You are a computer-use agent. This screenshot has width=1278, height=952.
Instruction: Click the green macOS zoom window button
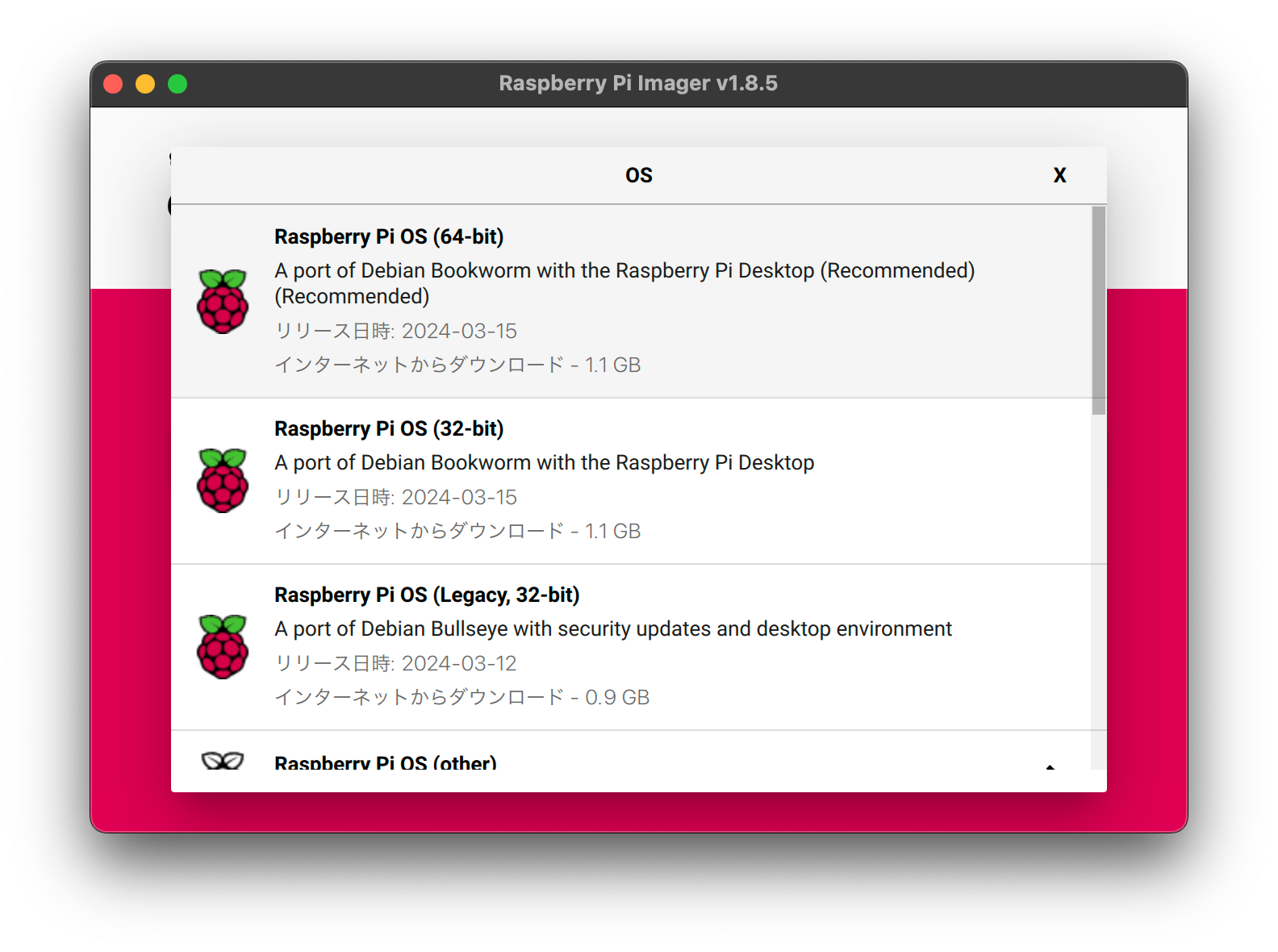[177, 84]
